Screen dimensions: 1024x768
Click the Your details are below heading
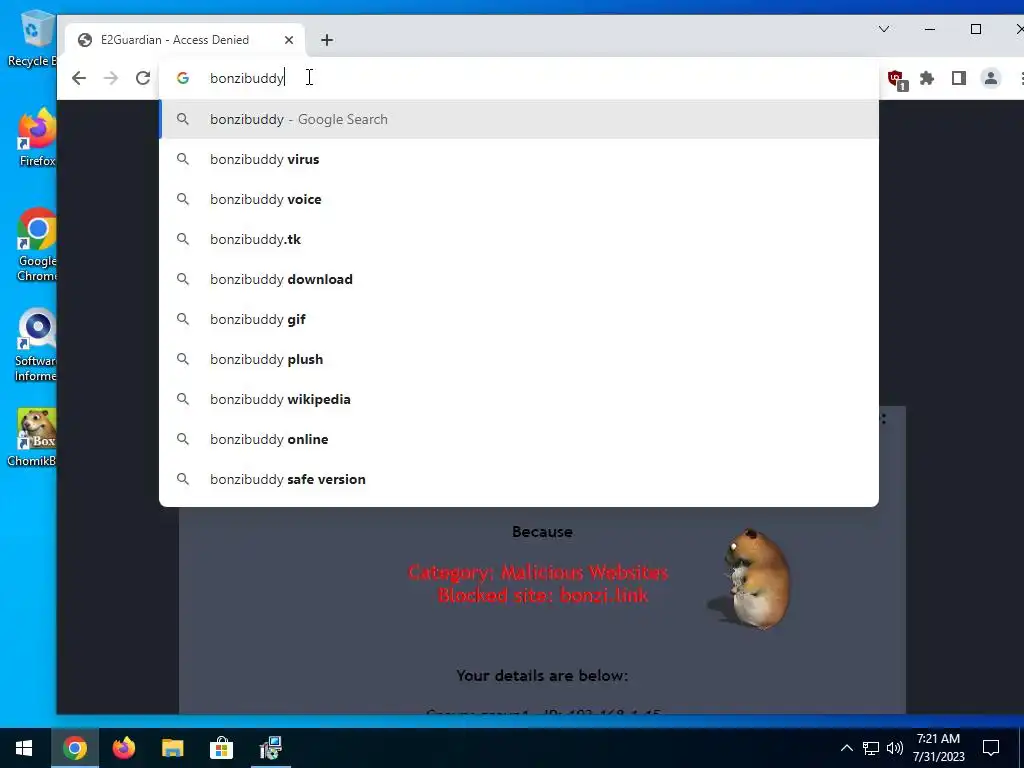[542, 675]
